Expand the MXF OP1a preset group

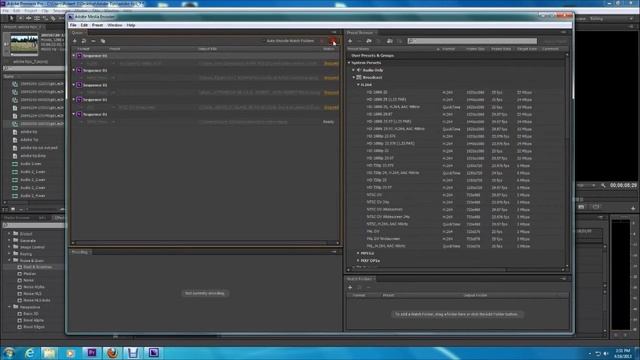pos(358,260)
